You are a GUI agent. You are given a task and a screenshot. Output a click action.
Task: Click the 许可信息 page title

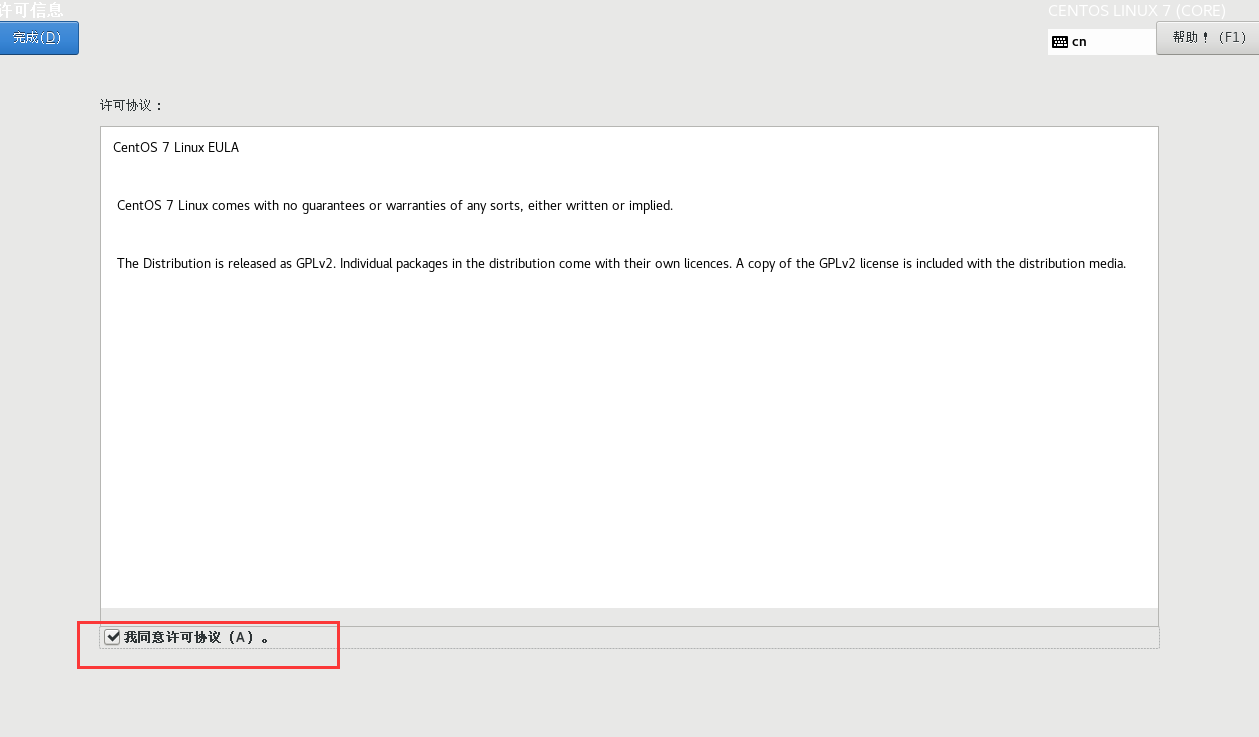pos(31,10)
